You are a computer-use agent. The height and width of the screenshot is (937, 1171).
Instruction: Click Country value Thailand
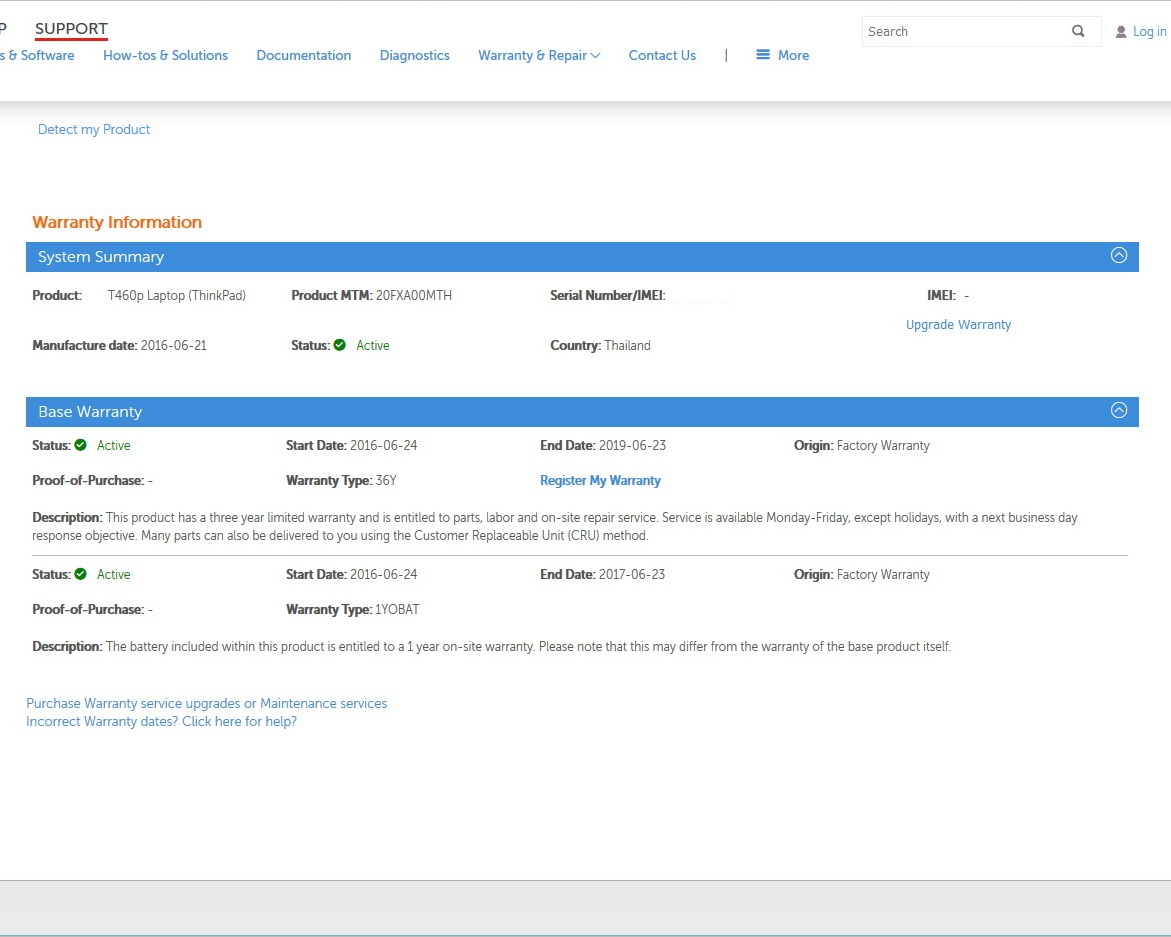(627, 345)
